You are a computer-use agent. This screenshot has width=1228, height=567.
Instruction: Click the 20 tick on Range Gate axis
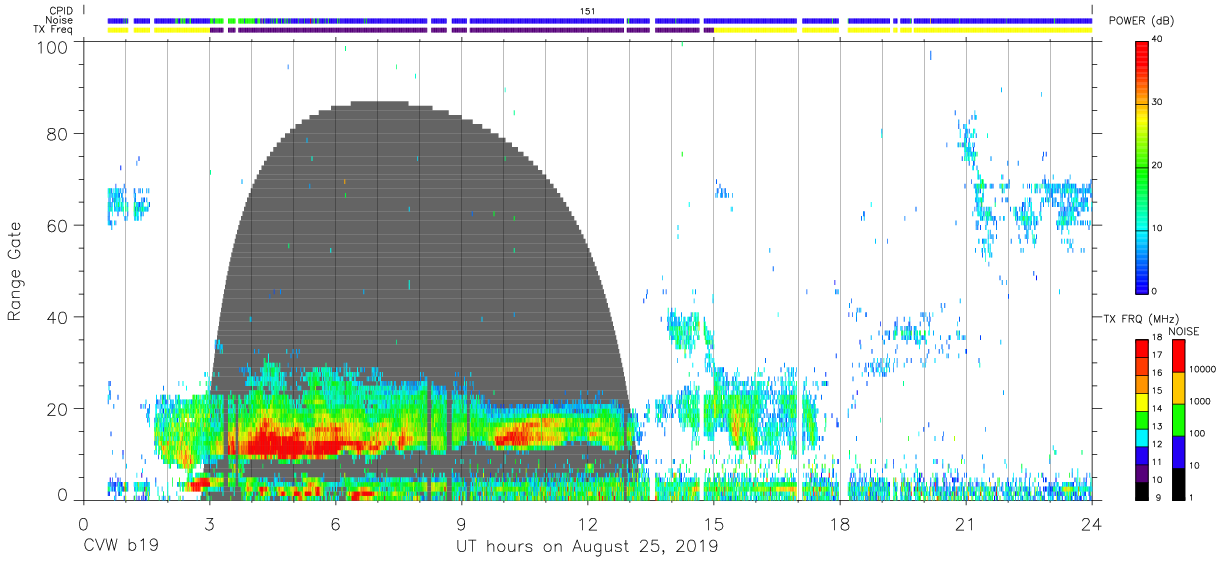pyautogui.click(x=60, y=409)
